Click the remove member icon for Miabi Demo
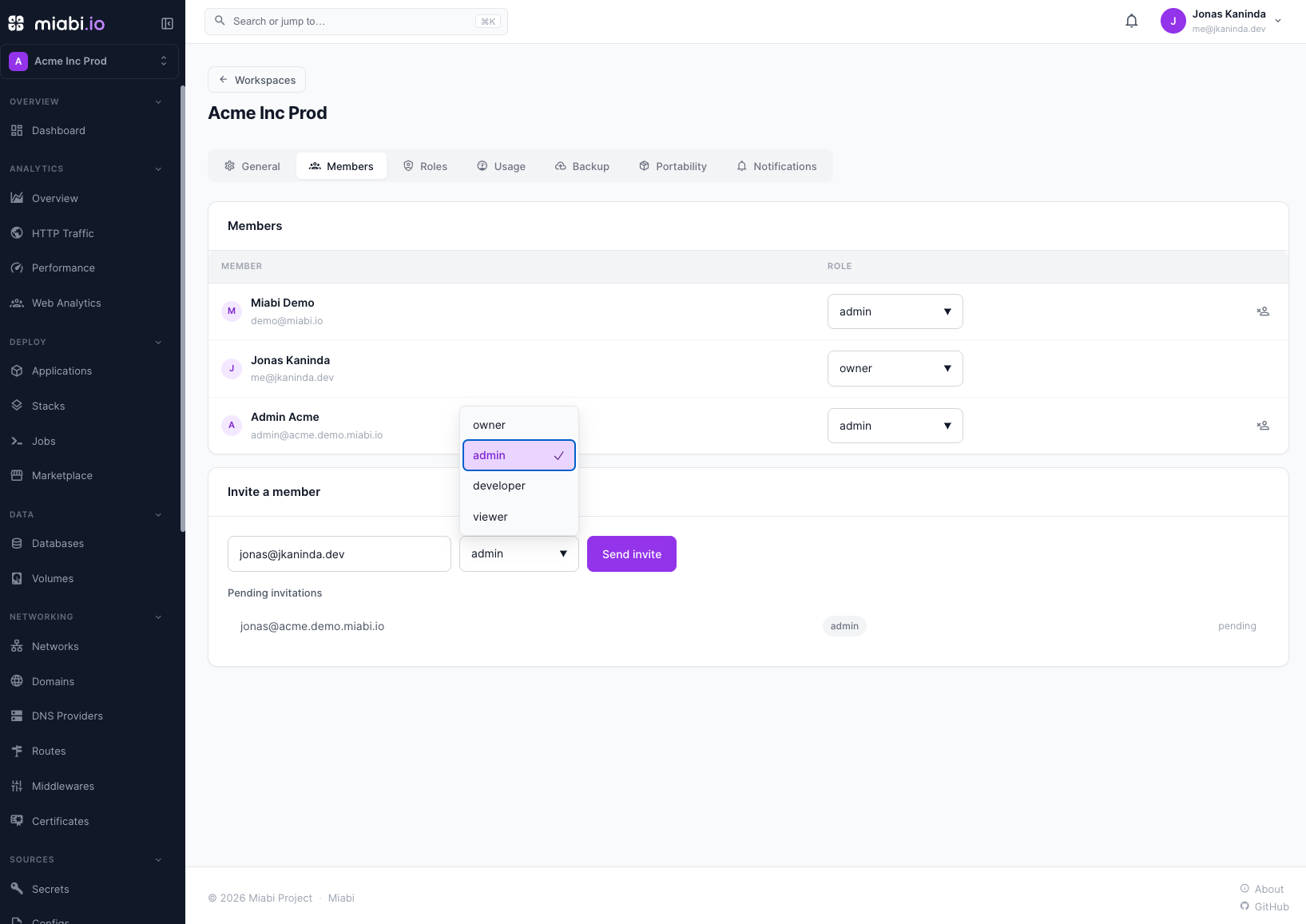The height and width of the screenshot is (924, 1306). click(x=1263, y=311)
